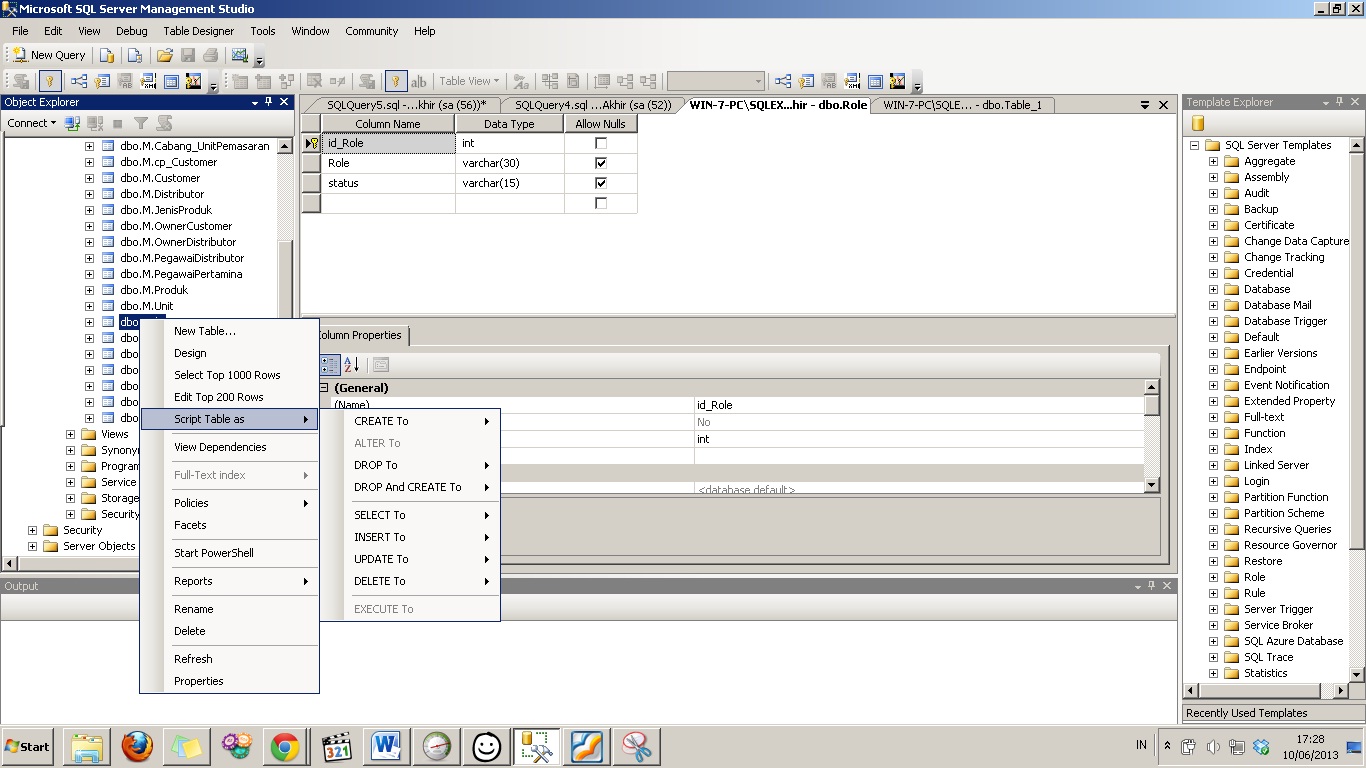Image resolution: width=1366 pixels, height=768 pixels.
Task: Choose Design from the context menu
Action: [191, 353]
